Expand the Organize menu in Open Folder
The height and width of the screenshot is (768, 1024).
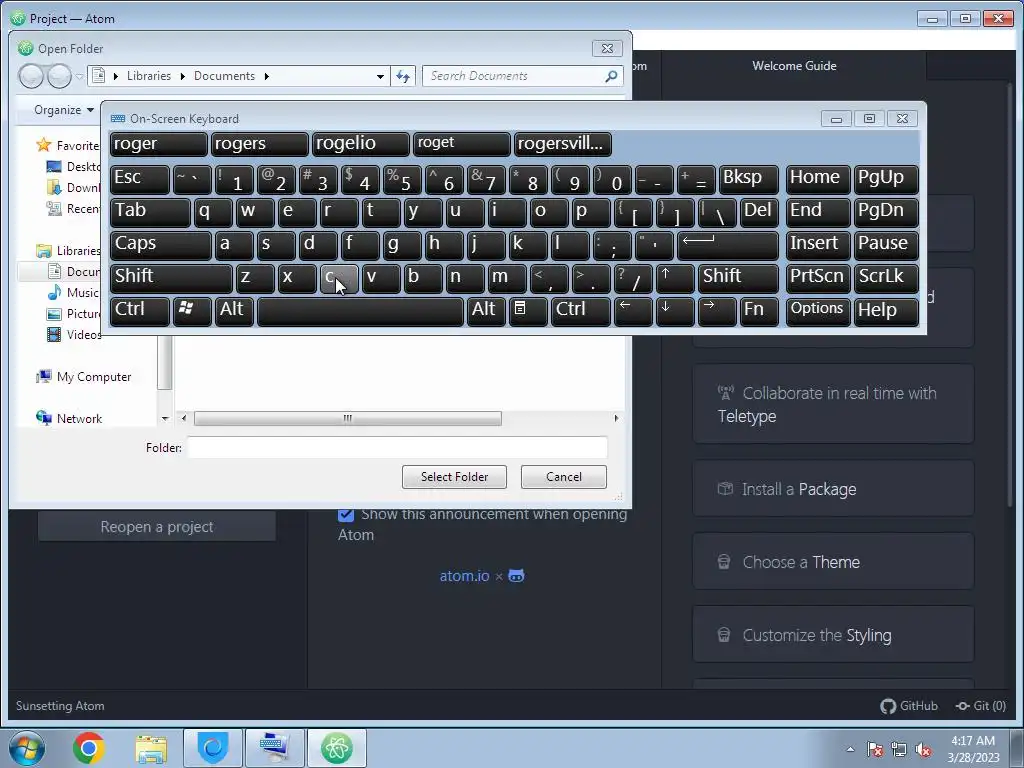[64, 110]
